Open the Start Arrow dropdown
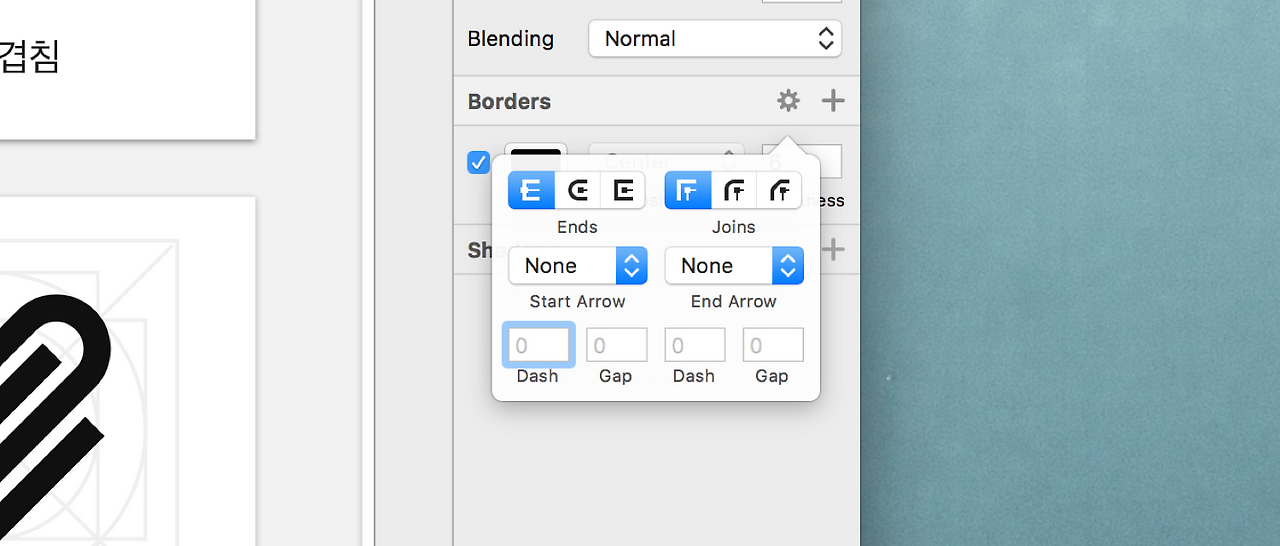This screenshot has width=1280, height=546. pyautogui.click(x=578, y=266)
